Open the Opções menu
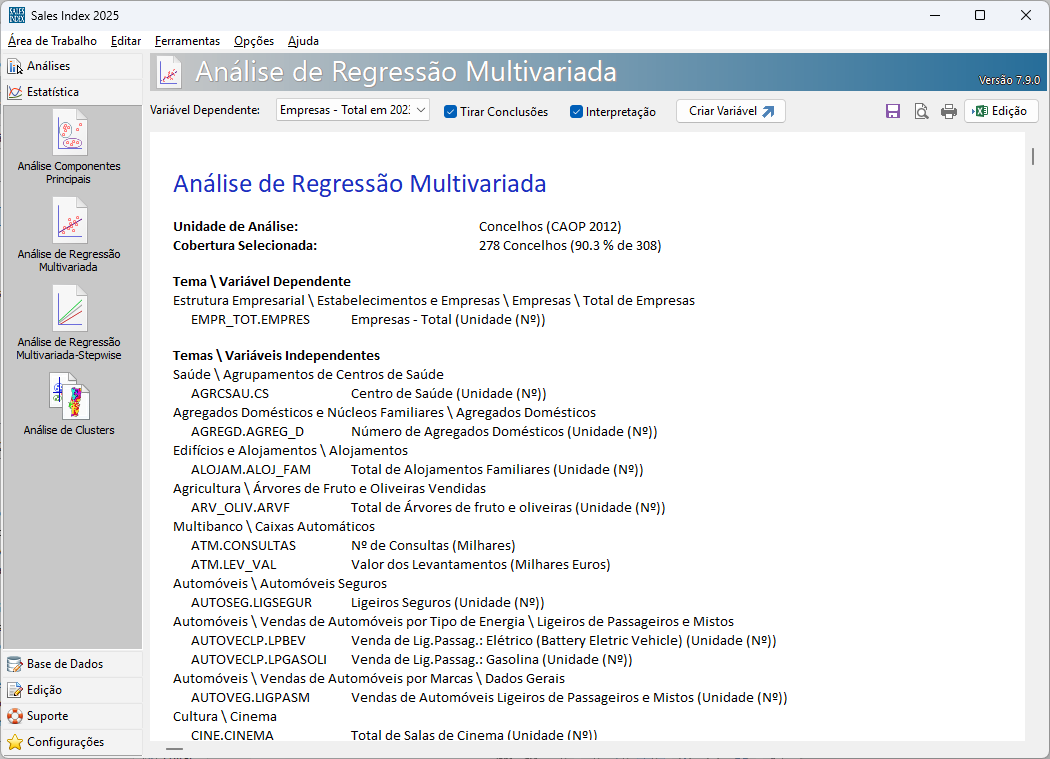The image size is (1050, 759). point(254,41)
